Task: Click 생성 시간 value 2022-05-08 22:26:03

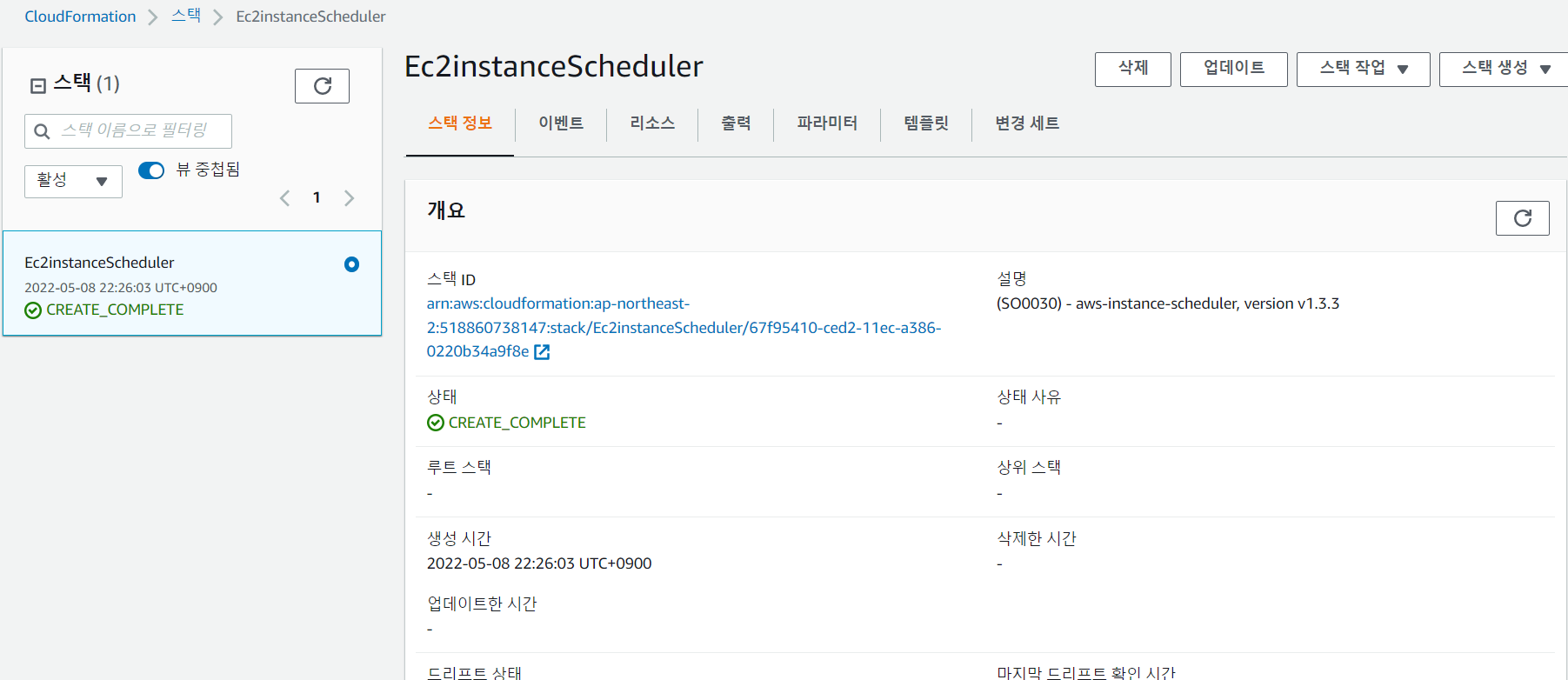Action: pos(539,563)
